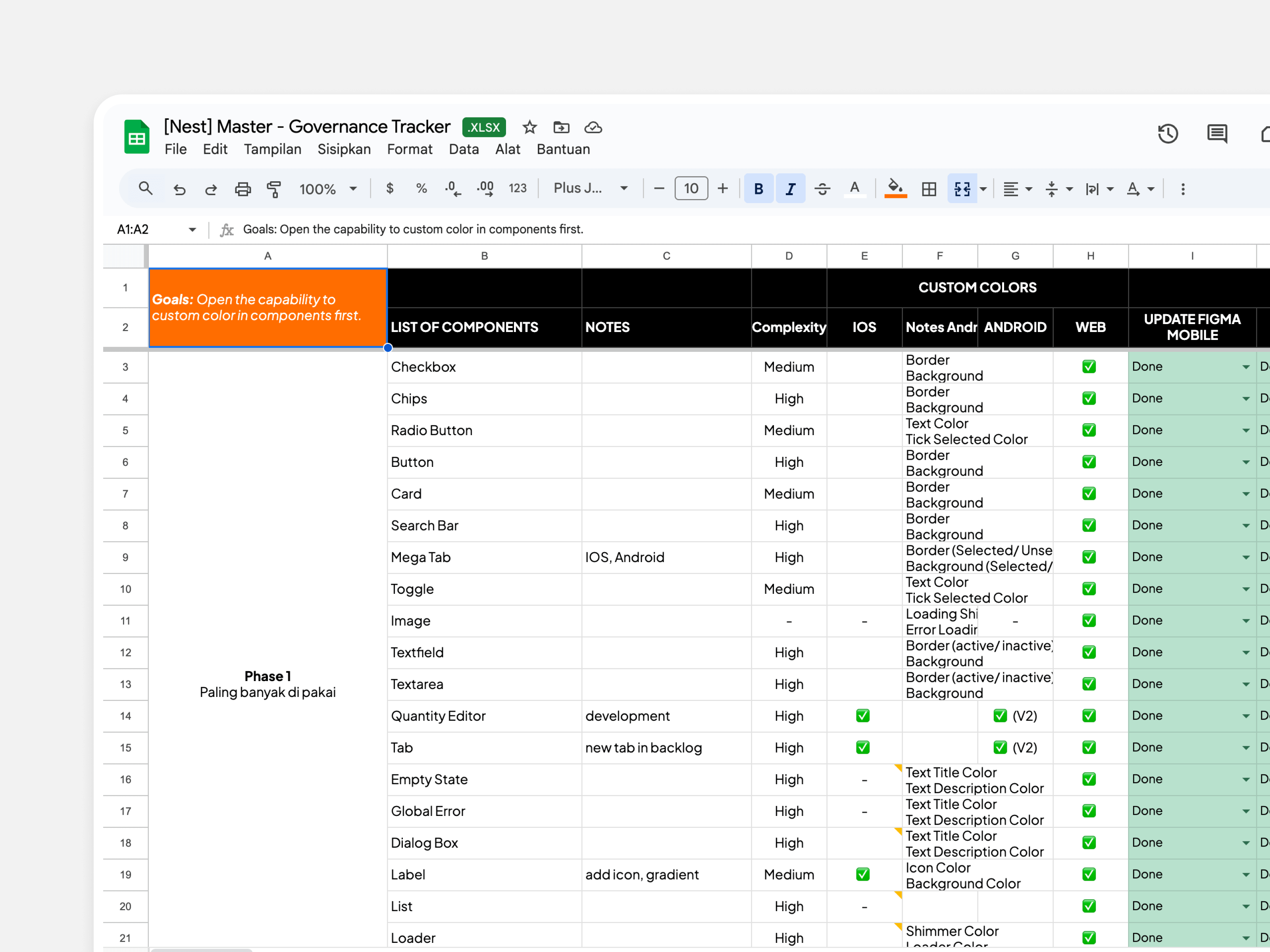
Task: Increase font size with plus button
Action: (722, 188)
